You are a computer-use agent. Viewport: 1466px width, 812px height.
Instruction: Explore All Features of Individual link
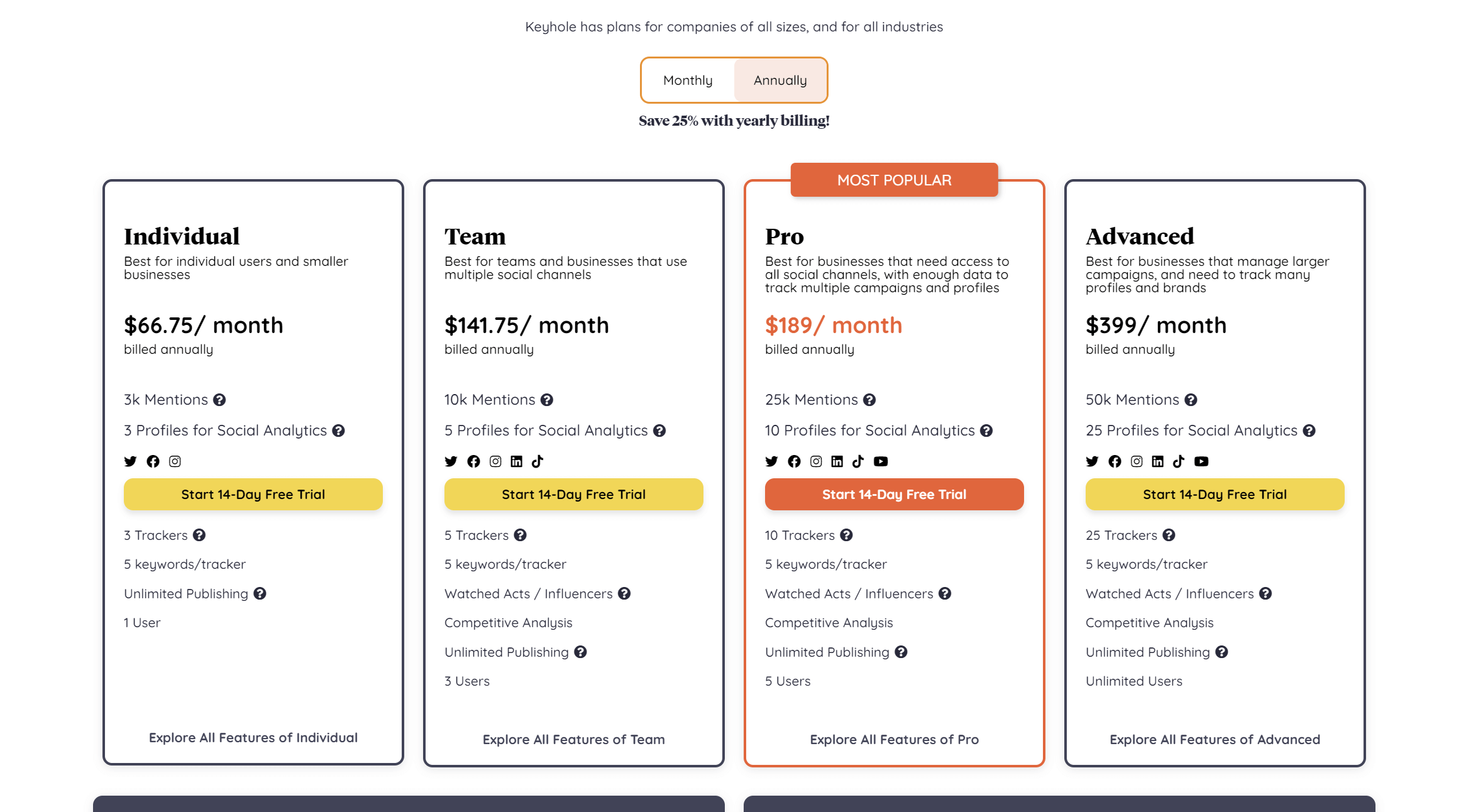253,737
